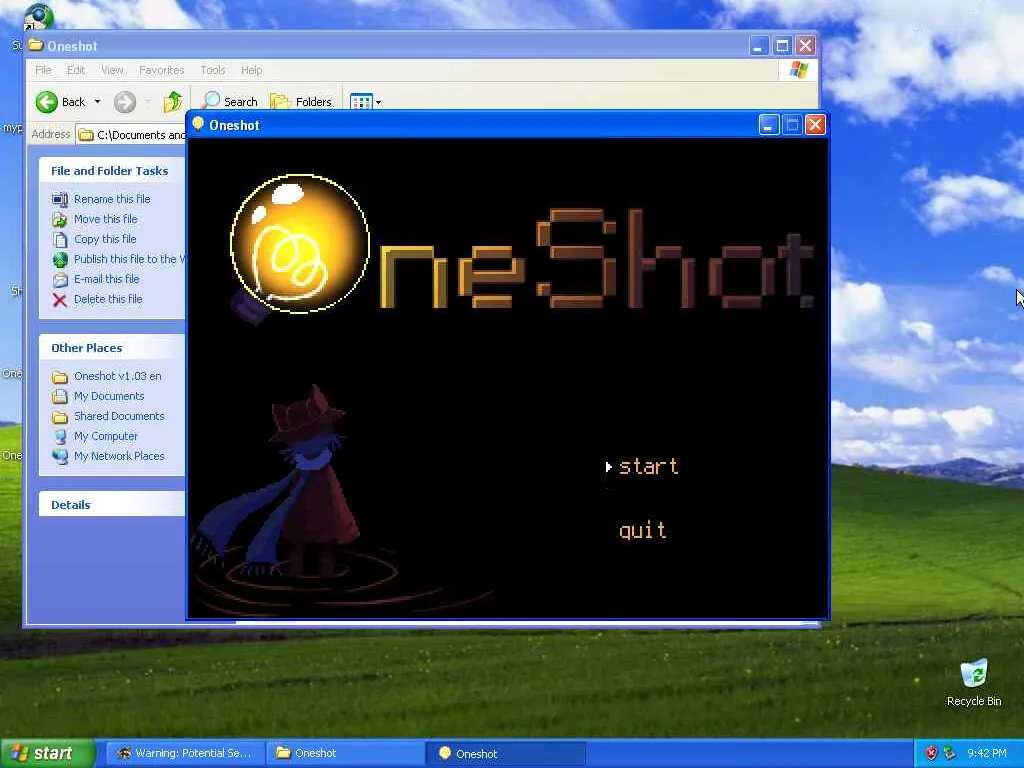1024x768 pixels.
Task: Toggle the Folders pane button
Action: (301, 102)
